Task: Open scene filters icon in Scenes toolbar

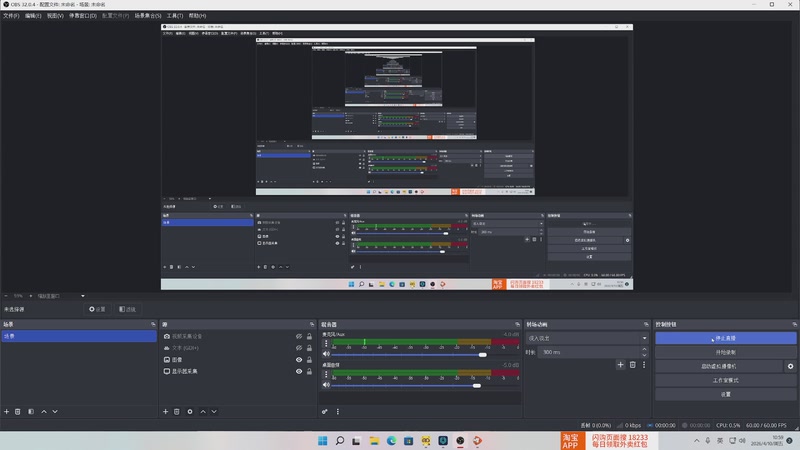Action: [x=31, y=412]
